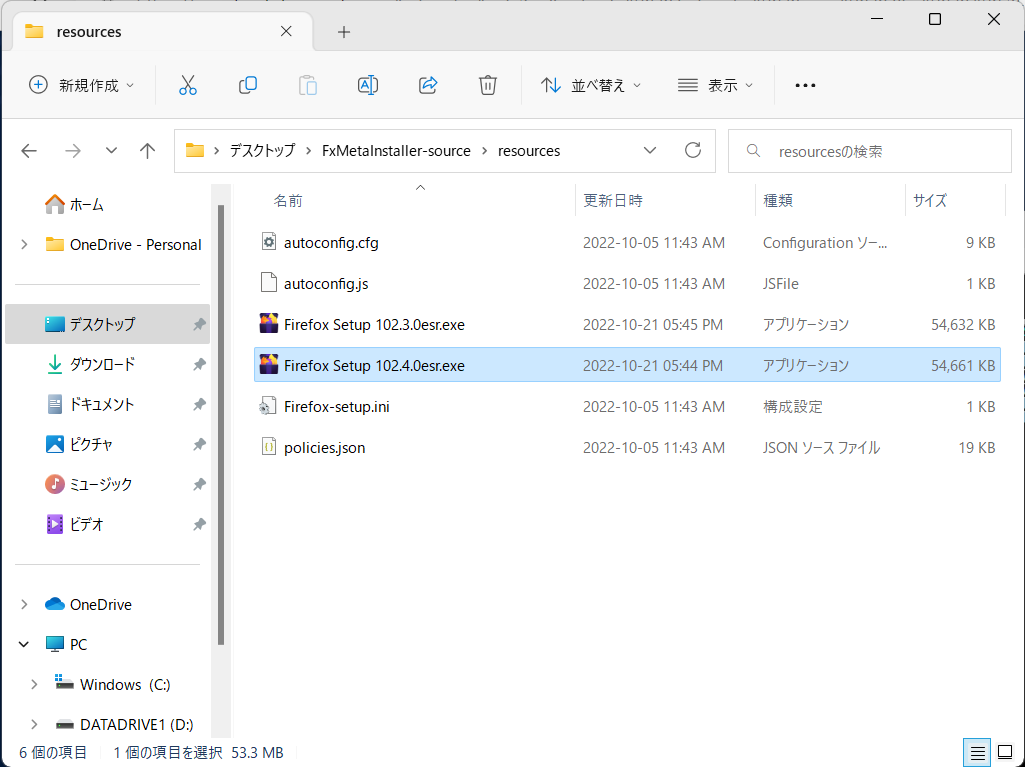This screenshot has width=1025, height=767.
Task: Click FxMetaInstaller-source in the breadcrumb
Action: point(396,150)
